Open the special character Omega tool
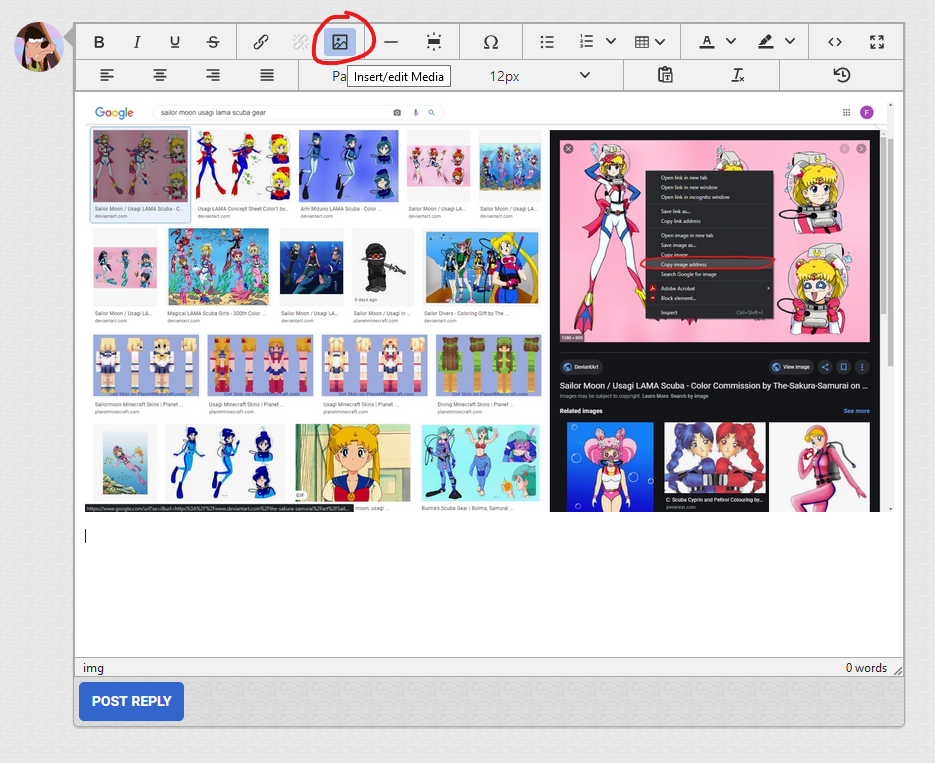Screen dimensions: 935x763 tap(491, 42)
